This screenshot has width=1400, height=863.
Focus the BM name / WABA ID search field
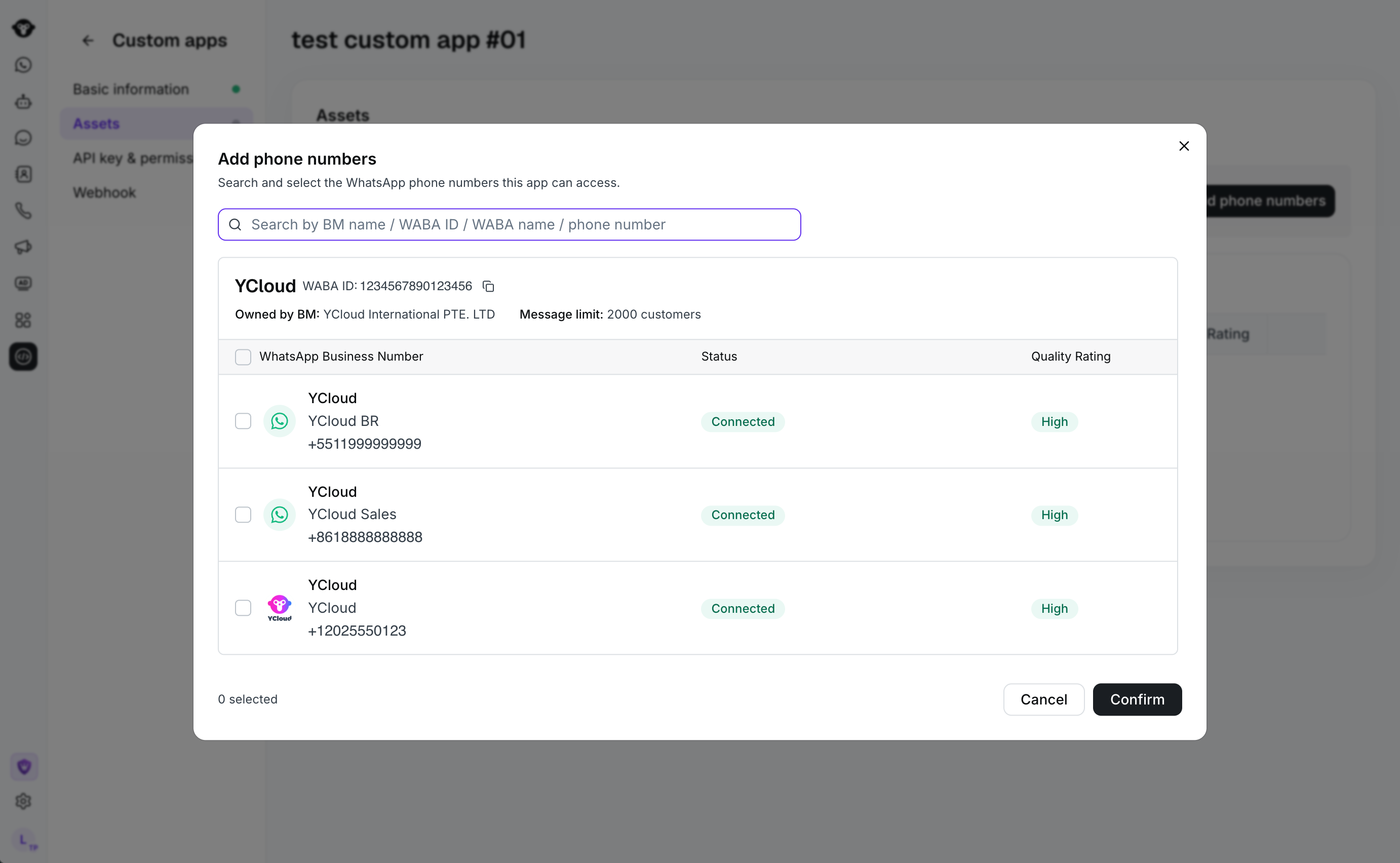coord(509,224)
